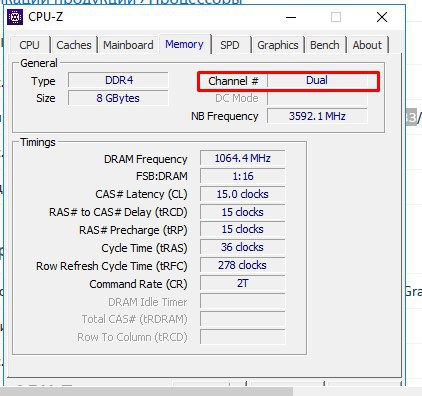The height and width of the screenshot is (396, 422).
Task: Open the Mainboard tab
Action: (128, 45)
